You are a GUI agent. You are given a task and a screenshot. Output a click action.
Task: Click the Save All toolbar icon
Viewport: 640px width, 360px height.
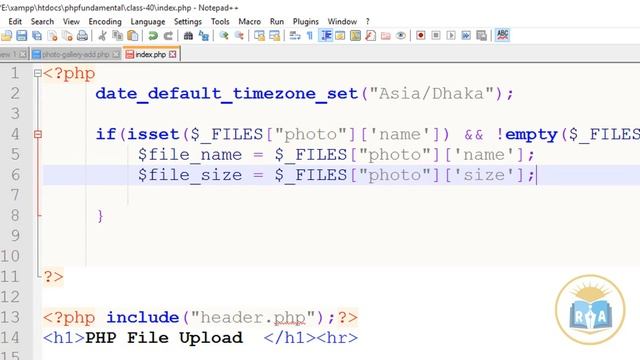(x=37, y=36)
